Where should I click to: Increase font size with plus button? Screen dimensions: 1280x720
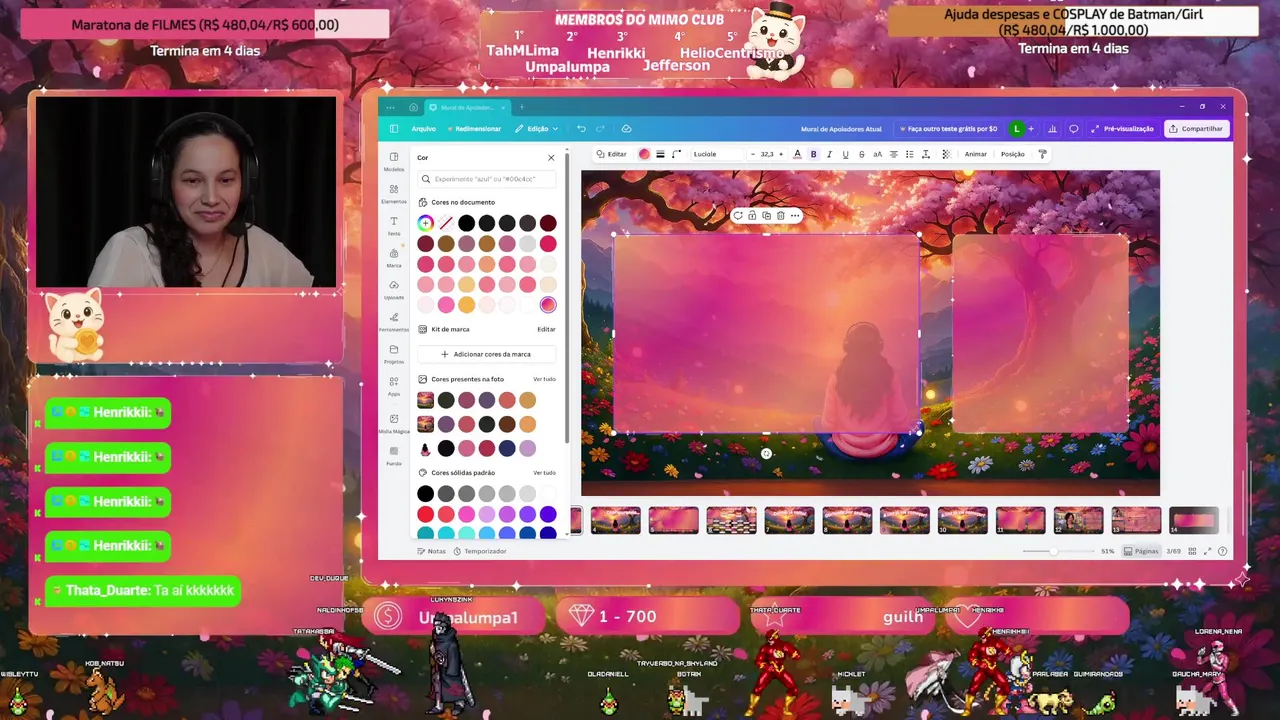tap(781, 154)
